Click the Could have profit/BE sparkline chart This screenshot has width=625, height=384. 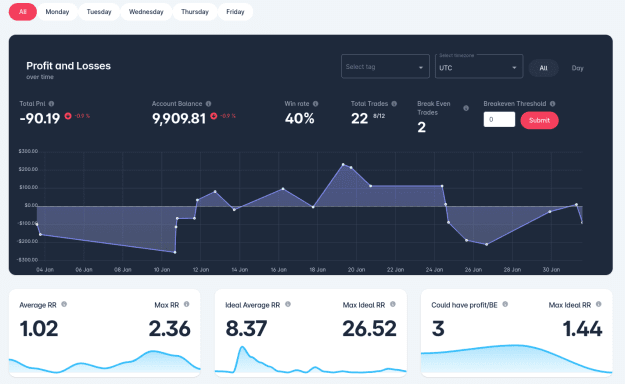[x=517, y=359]
